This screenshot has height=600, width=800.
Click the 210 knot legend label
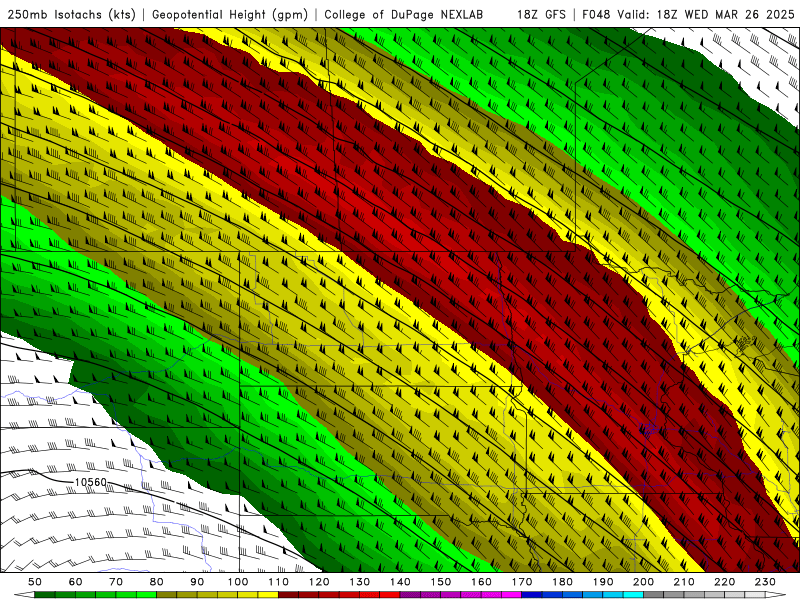[684, 582]
